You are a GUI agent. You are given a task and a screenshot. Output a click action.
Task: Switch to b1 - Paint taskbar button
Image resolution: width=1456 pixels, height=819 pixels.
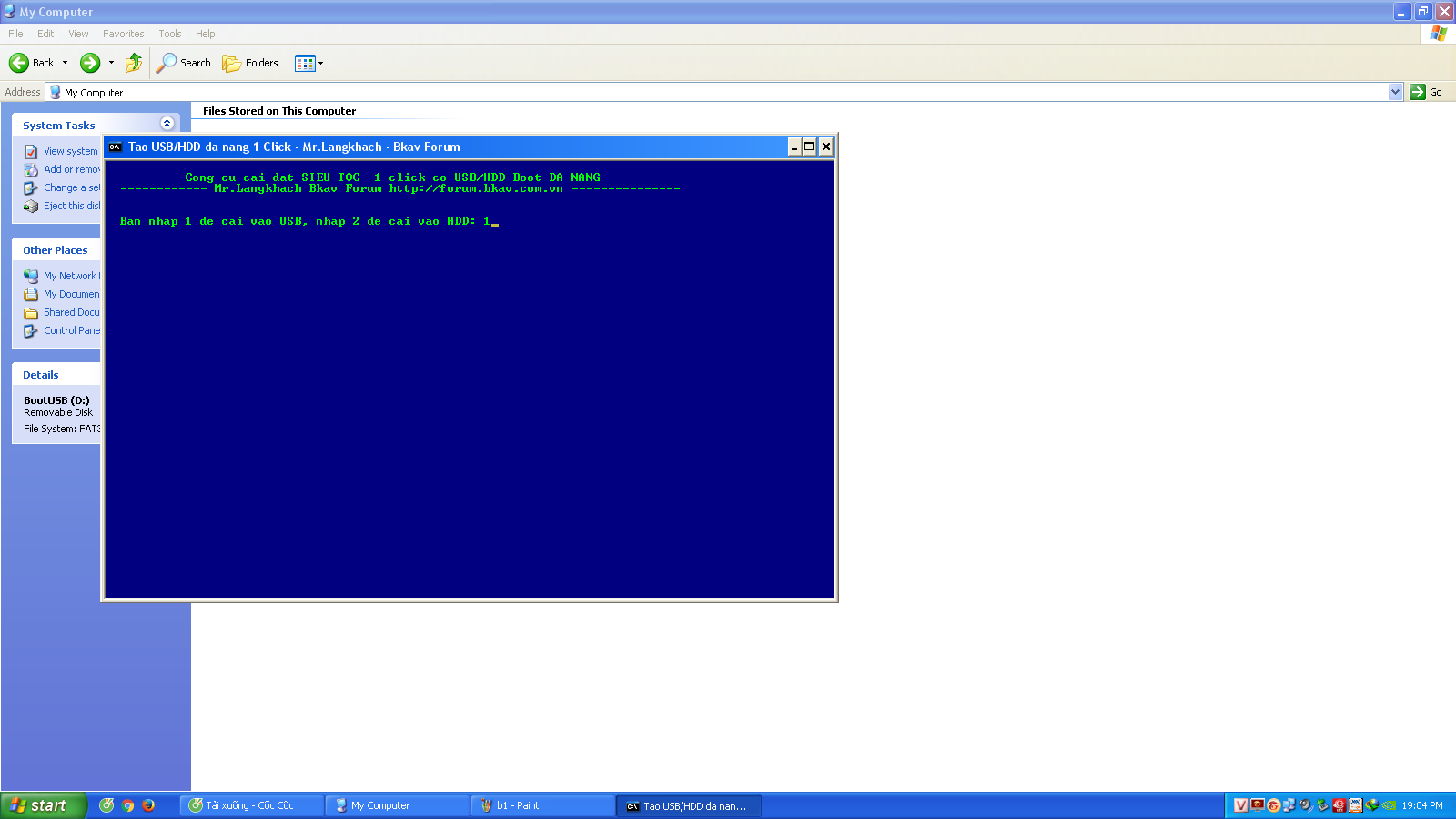point(543,805)
